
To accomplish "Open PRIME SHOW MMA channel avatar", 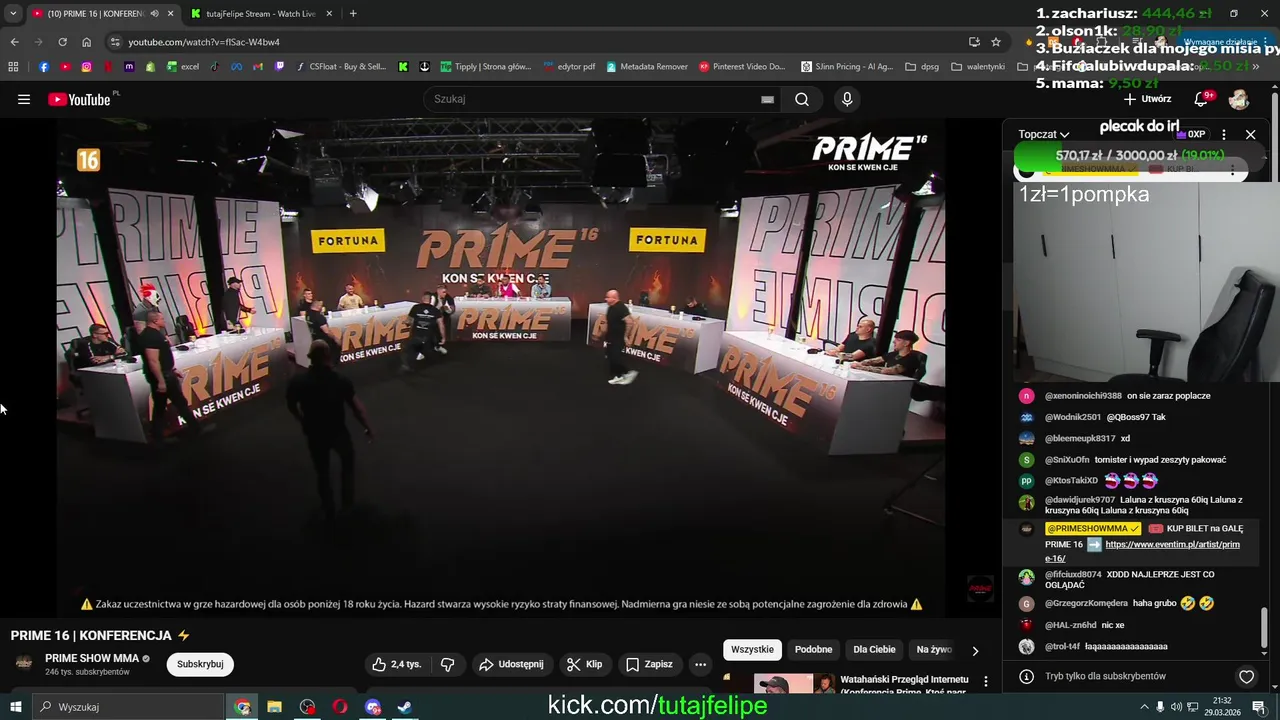I will point(24,663).
